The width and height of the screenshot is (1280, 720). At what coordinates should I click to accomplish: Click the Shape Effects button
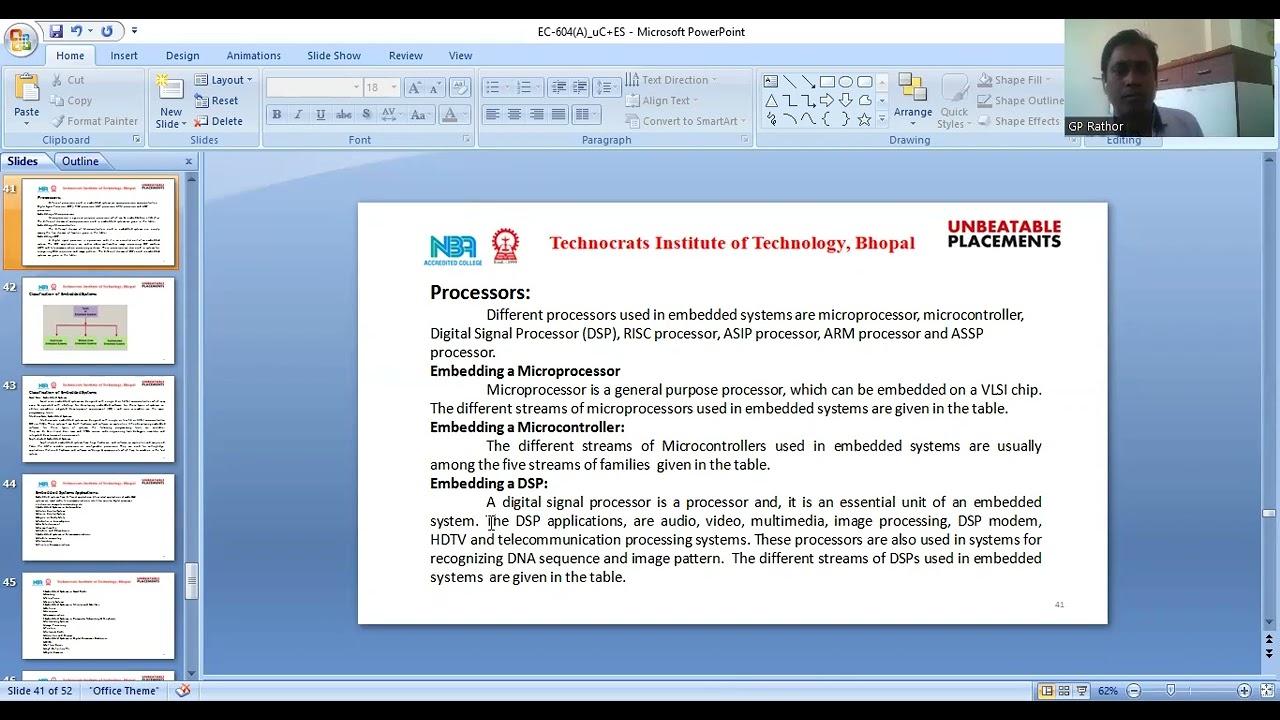[1019, 121]
